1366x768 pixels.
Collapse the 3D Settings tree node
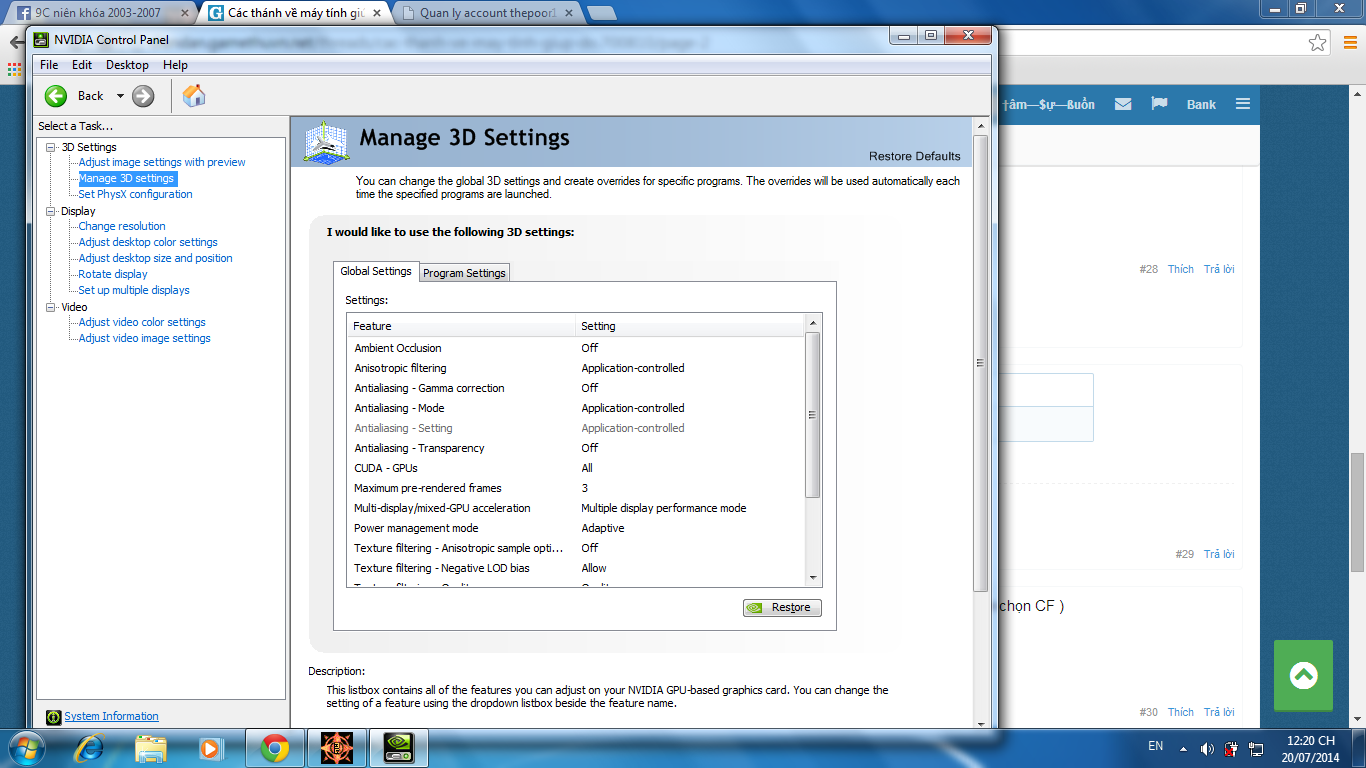[51, 147]
